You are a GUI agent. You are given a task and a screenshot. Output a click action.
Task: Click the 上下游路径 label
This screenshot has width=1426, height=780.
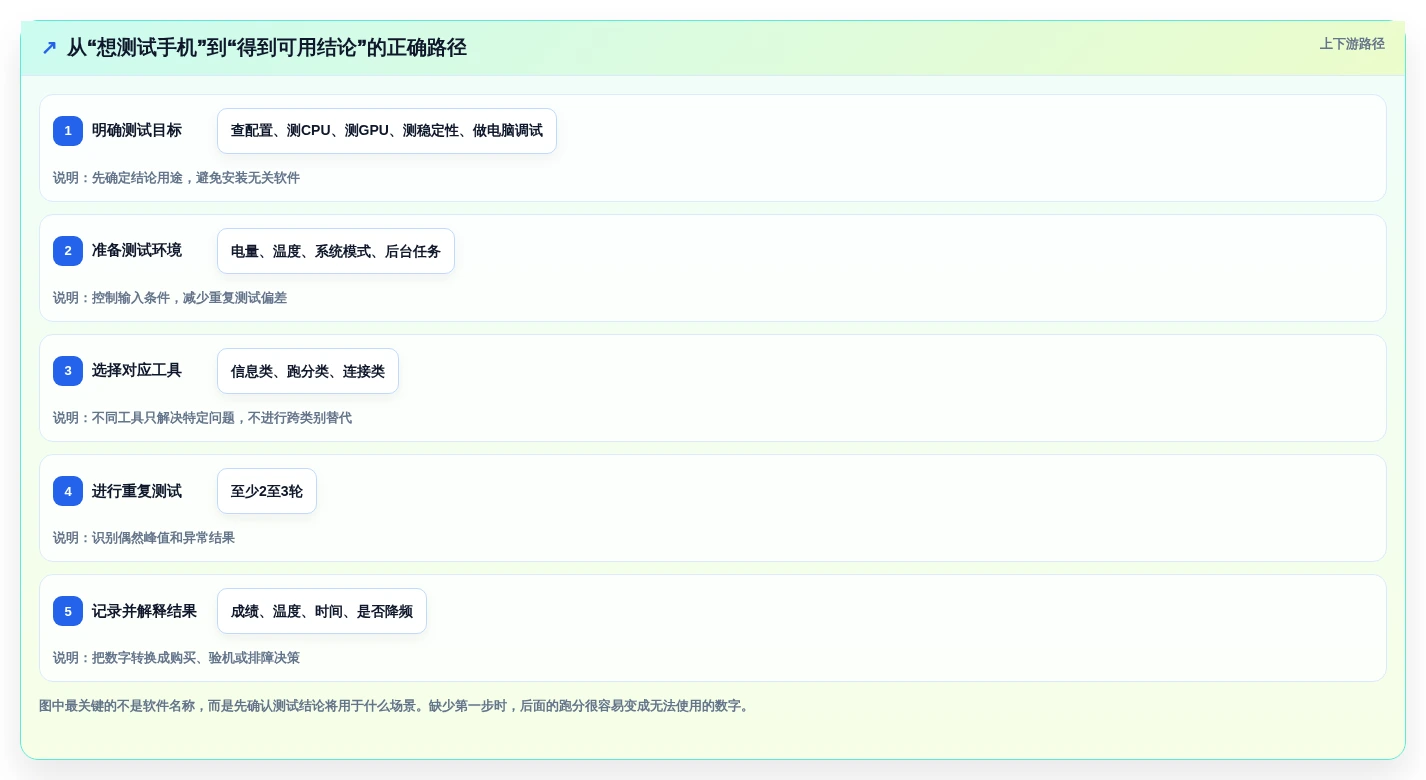[x=1352, y=44]
